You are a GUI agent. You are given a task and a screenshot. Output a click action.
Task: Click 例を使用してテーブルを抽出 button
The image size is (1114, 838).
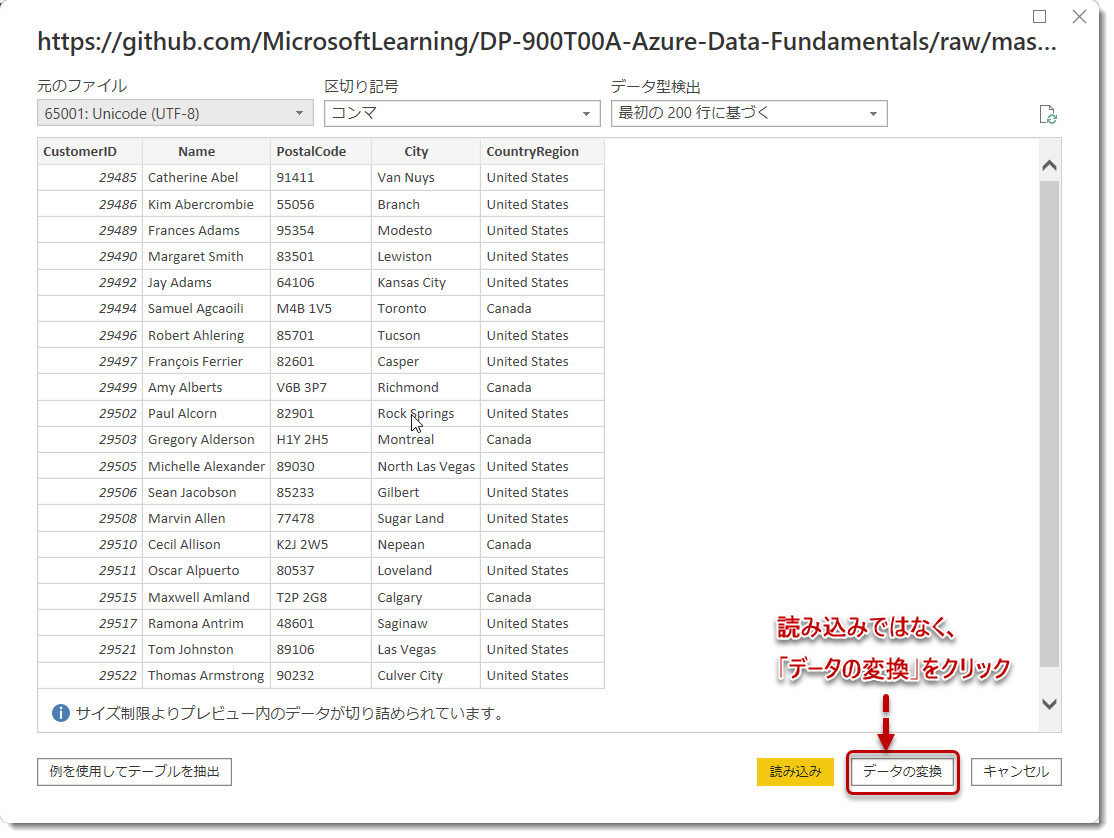pos(134,772)
